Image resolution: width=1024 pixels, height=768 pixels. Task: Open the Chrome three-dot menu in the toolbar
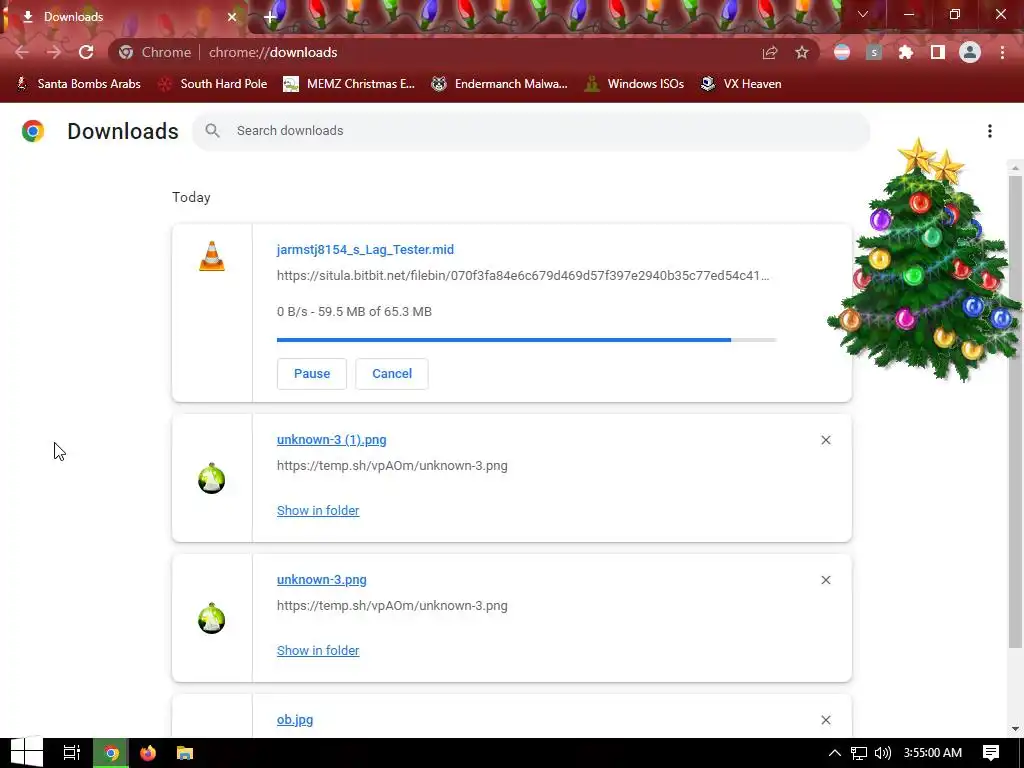tap(1002, 52)
